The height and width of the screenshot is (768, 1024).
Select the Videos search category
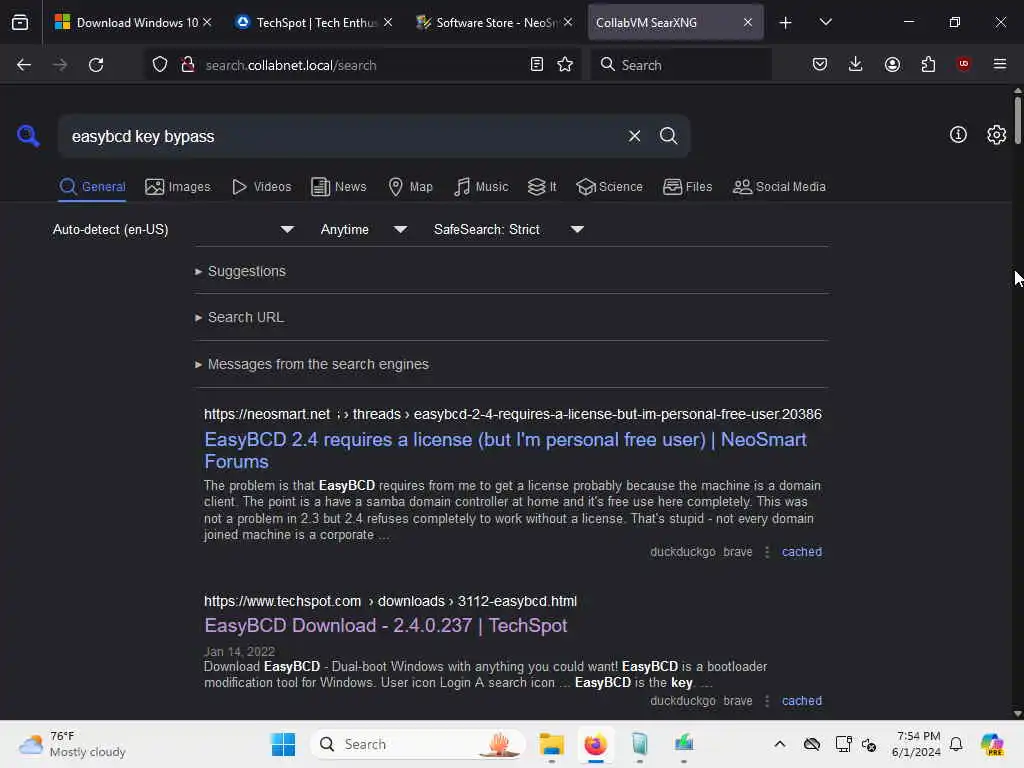261,187
